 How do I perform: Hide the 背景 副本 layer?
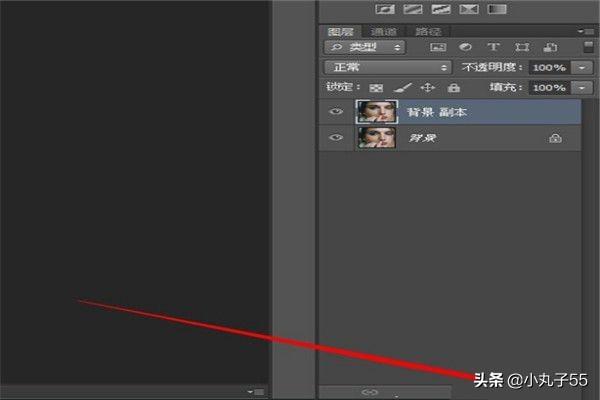[x=336, y=111]
